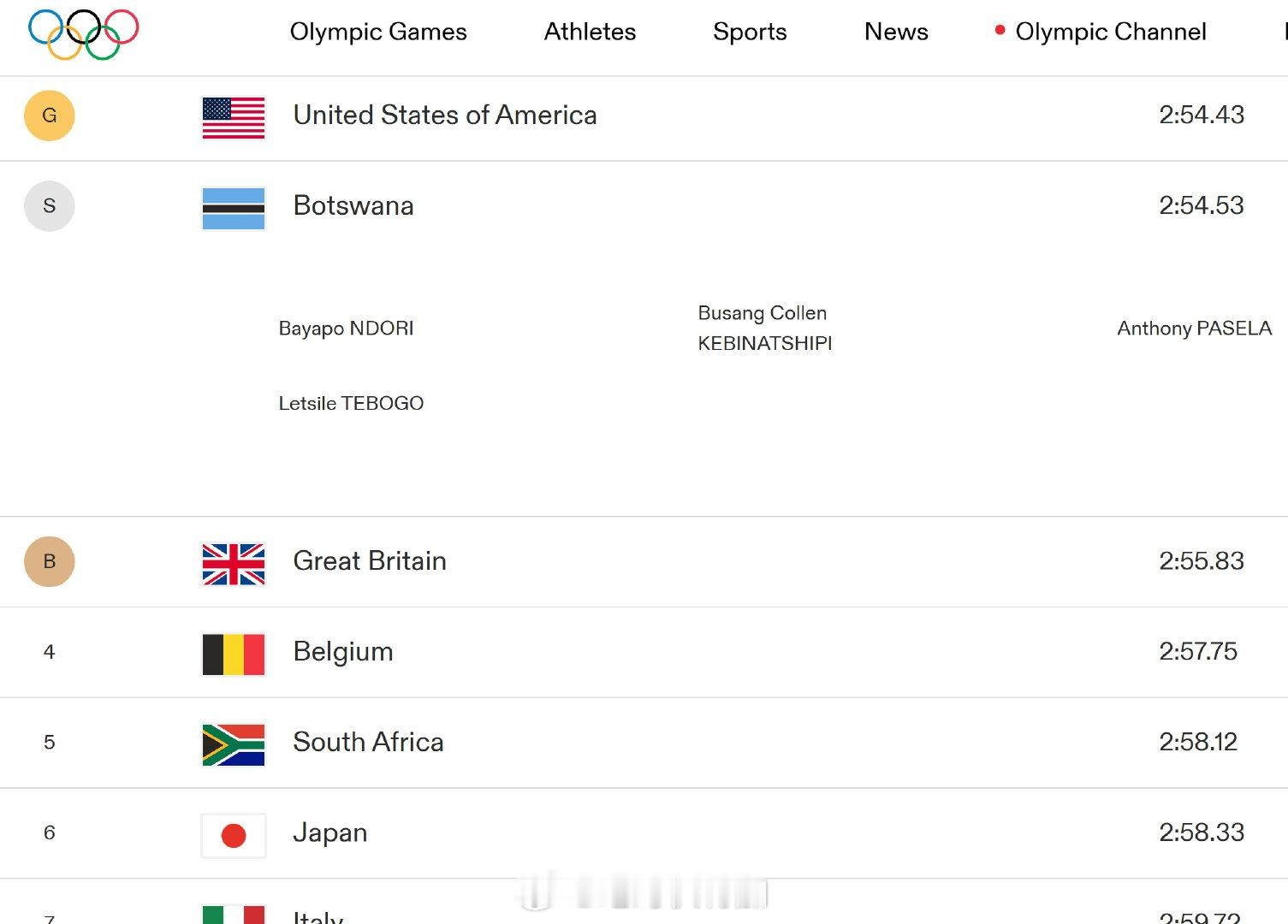Click the gold medal G badge

tap(50, 115)
